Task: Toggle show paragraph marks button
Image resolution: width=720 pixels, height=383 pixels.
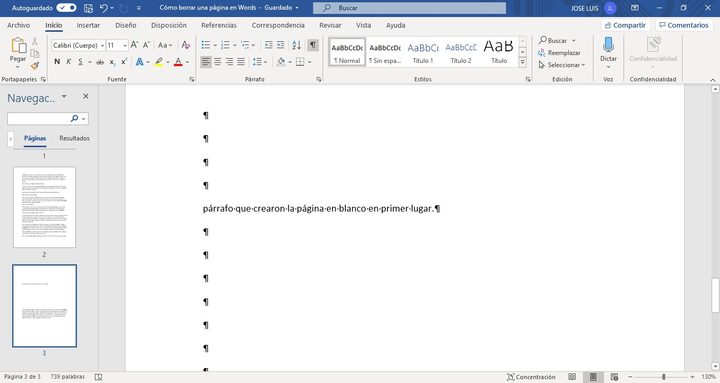Action: point(313,45)
